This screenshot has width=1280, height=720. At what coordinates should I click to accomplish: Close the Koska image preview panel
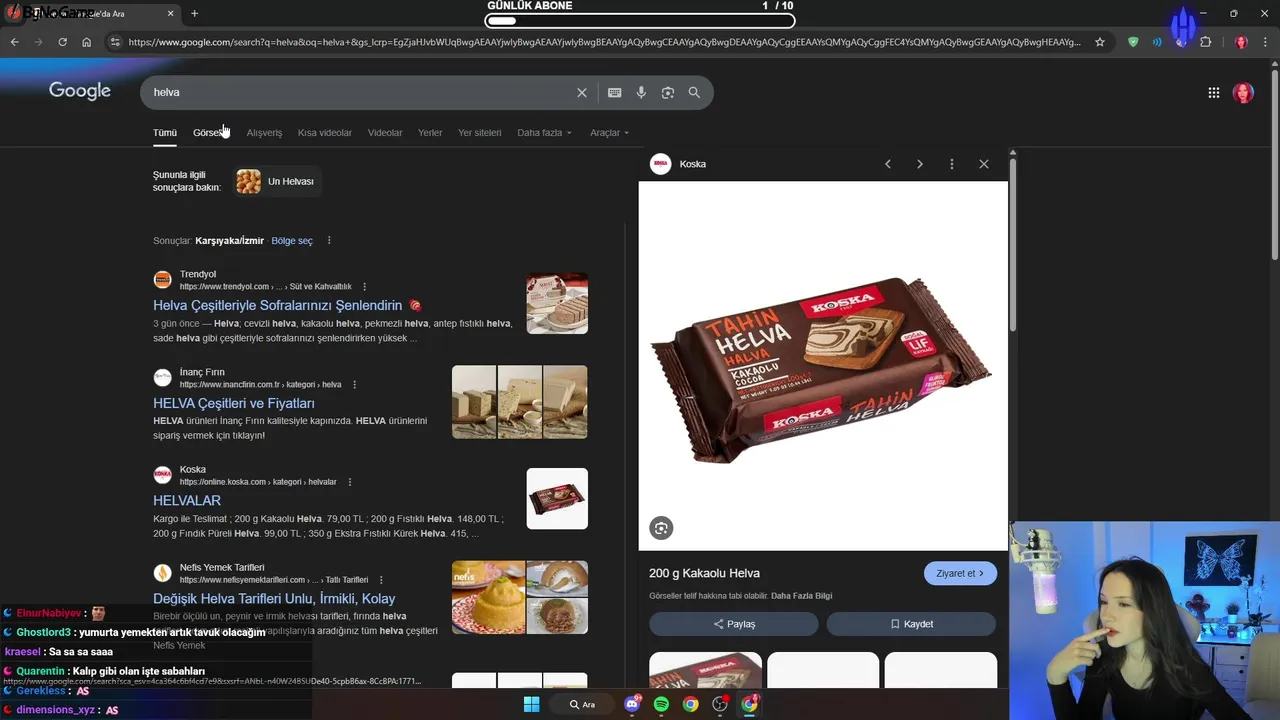(x=984, y=164)
